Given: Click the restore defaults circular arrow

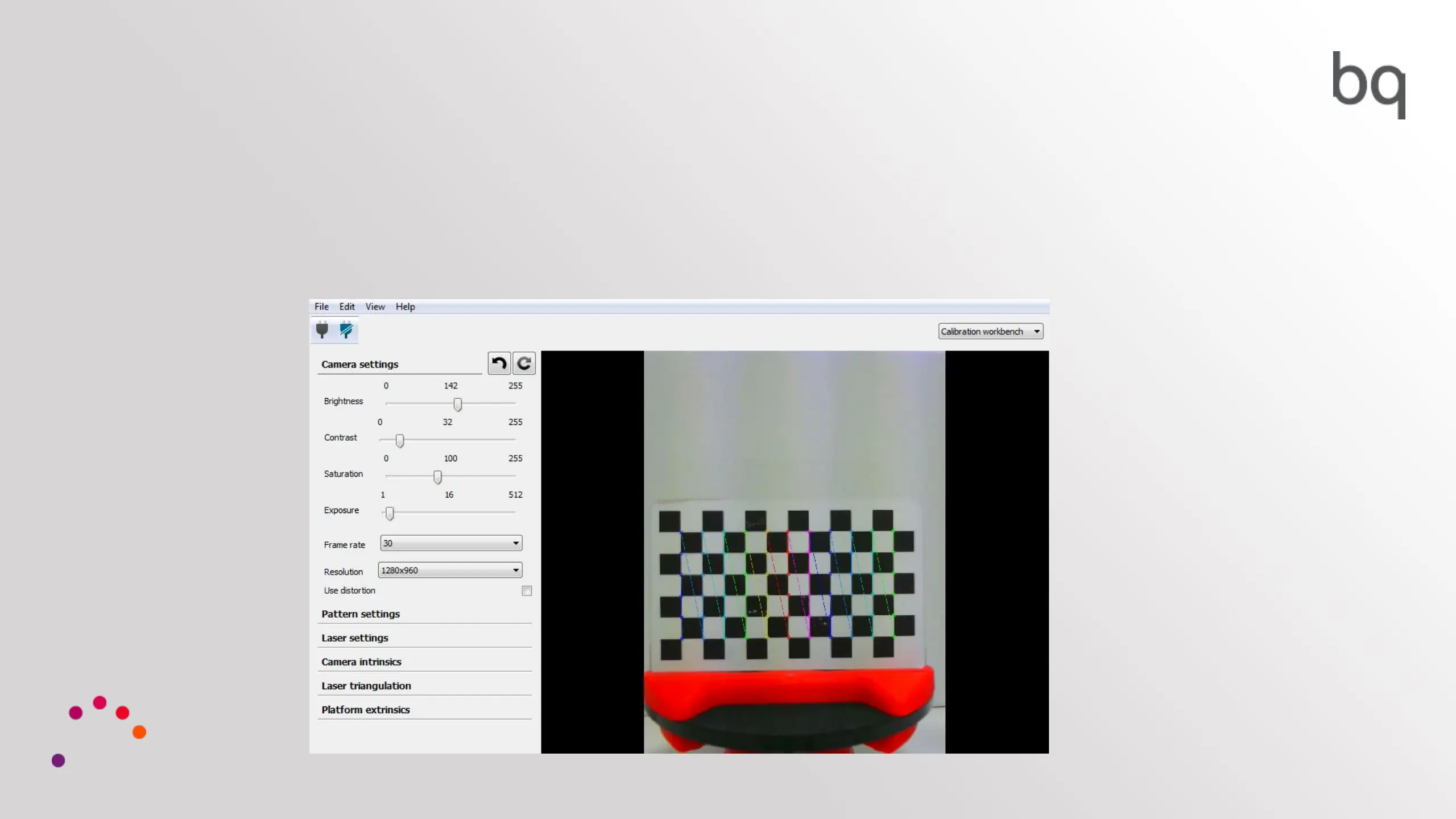Looking at the screenshot, I should (524, 363).
